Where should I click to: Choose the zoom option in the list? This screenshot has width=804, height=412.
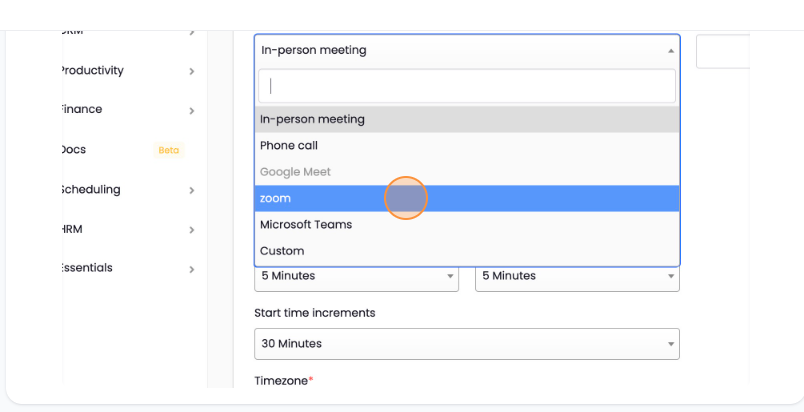(275, 199)
